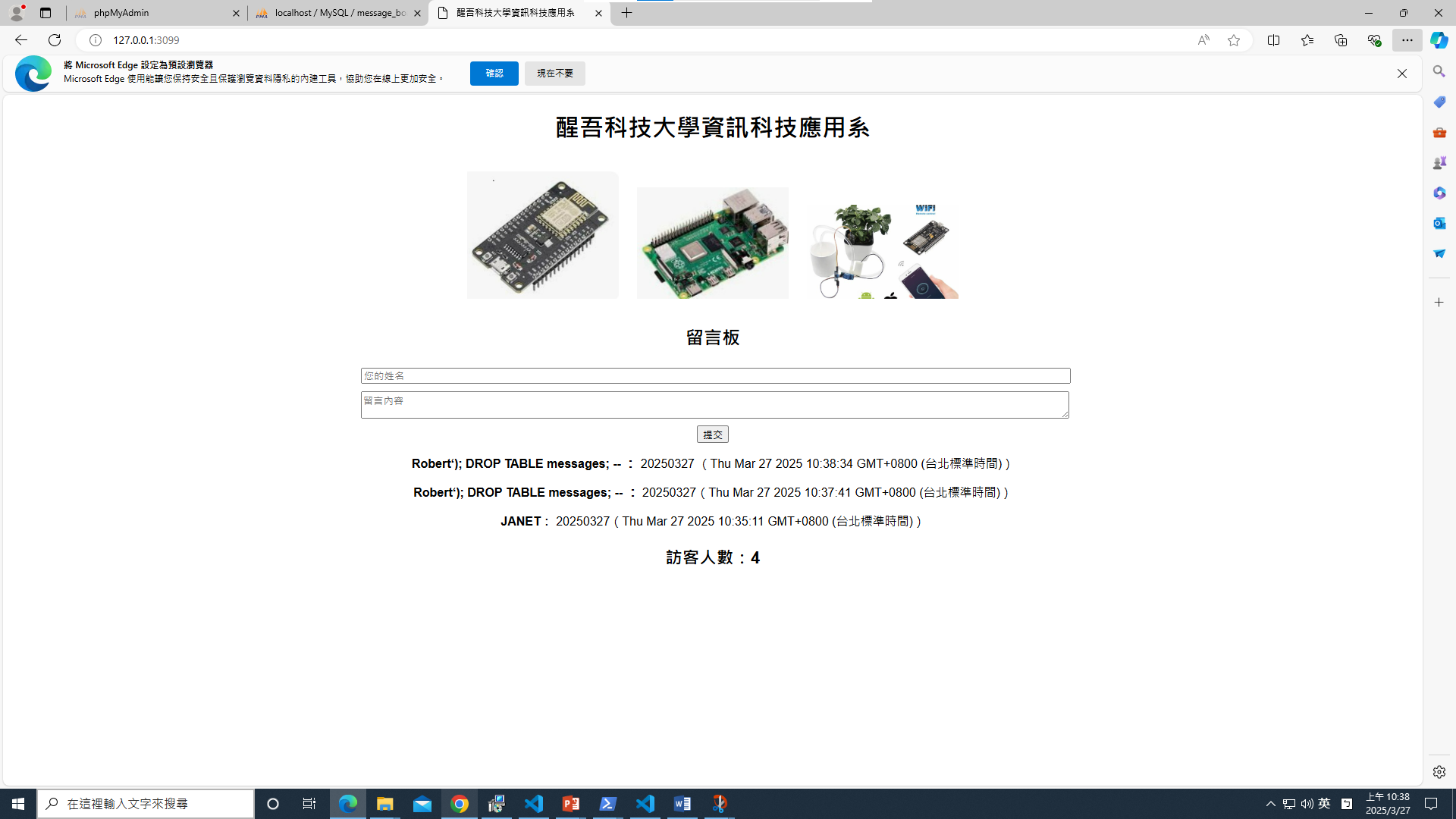
Task: Add page to favorites star icon
Action: click(x=1234, y=40)
